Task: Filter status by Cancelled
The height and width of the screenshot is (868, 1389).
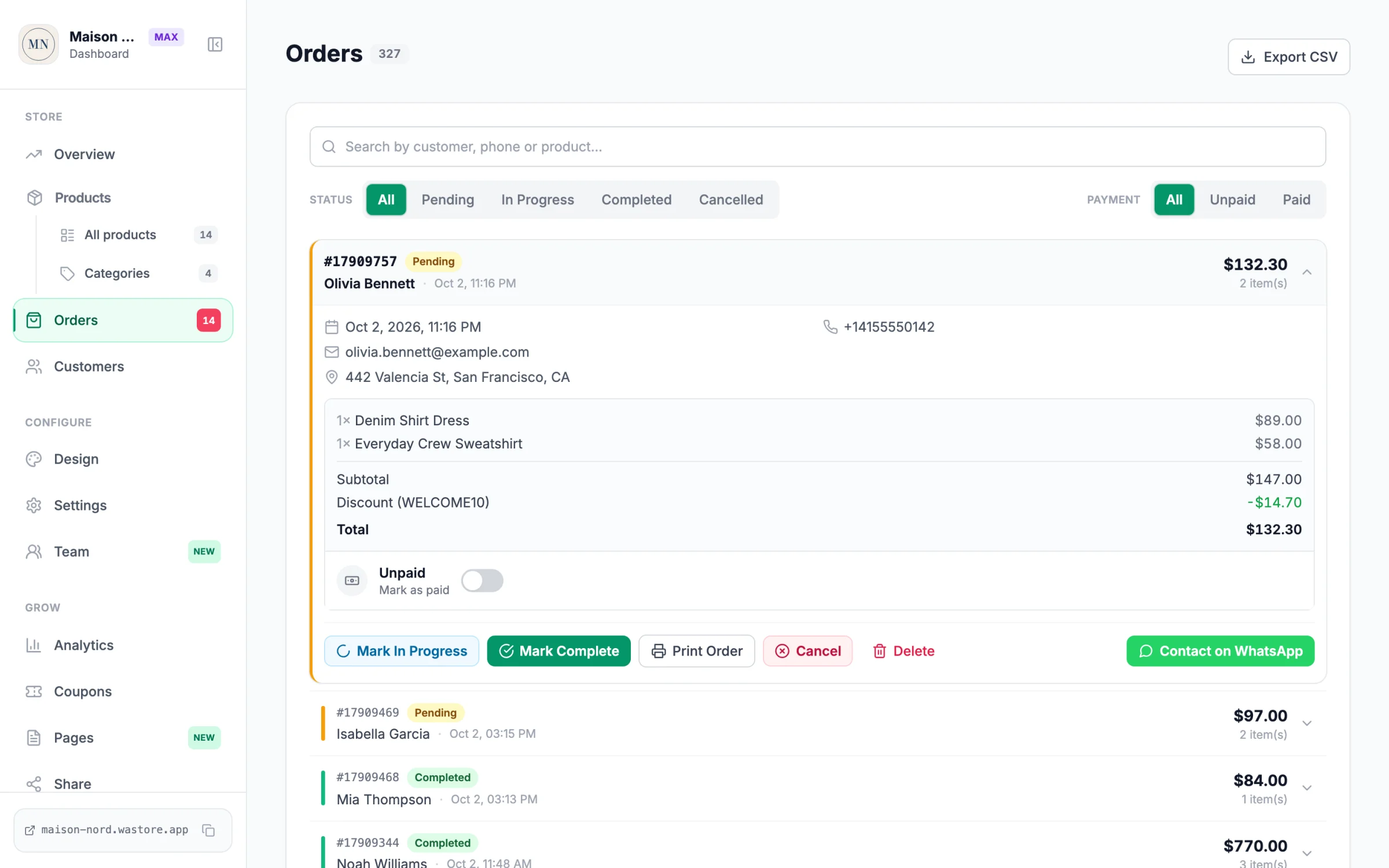Action: click(730, 200)
